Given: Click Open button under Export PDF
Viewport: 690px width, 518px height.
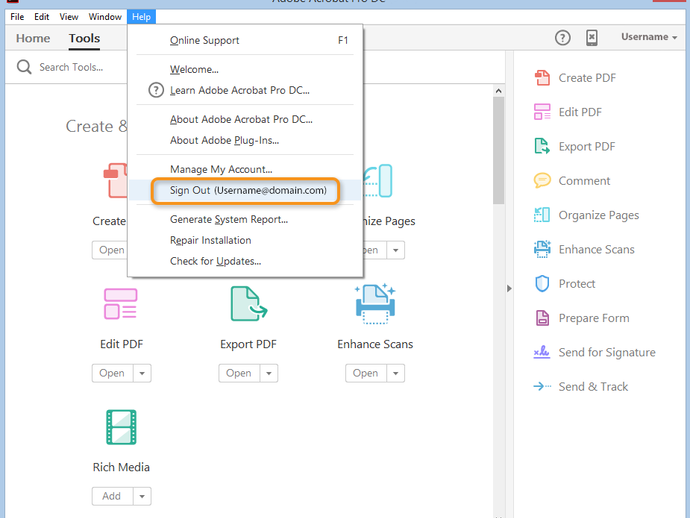Looking at the screenshot, I should pos(239,373).
